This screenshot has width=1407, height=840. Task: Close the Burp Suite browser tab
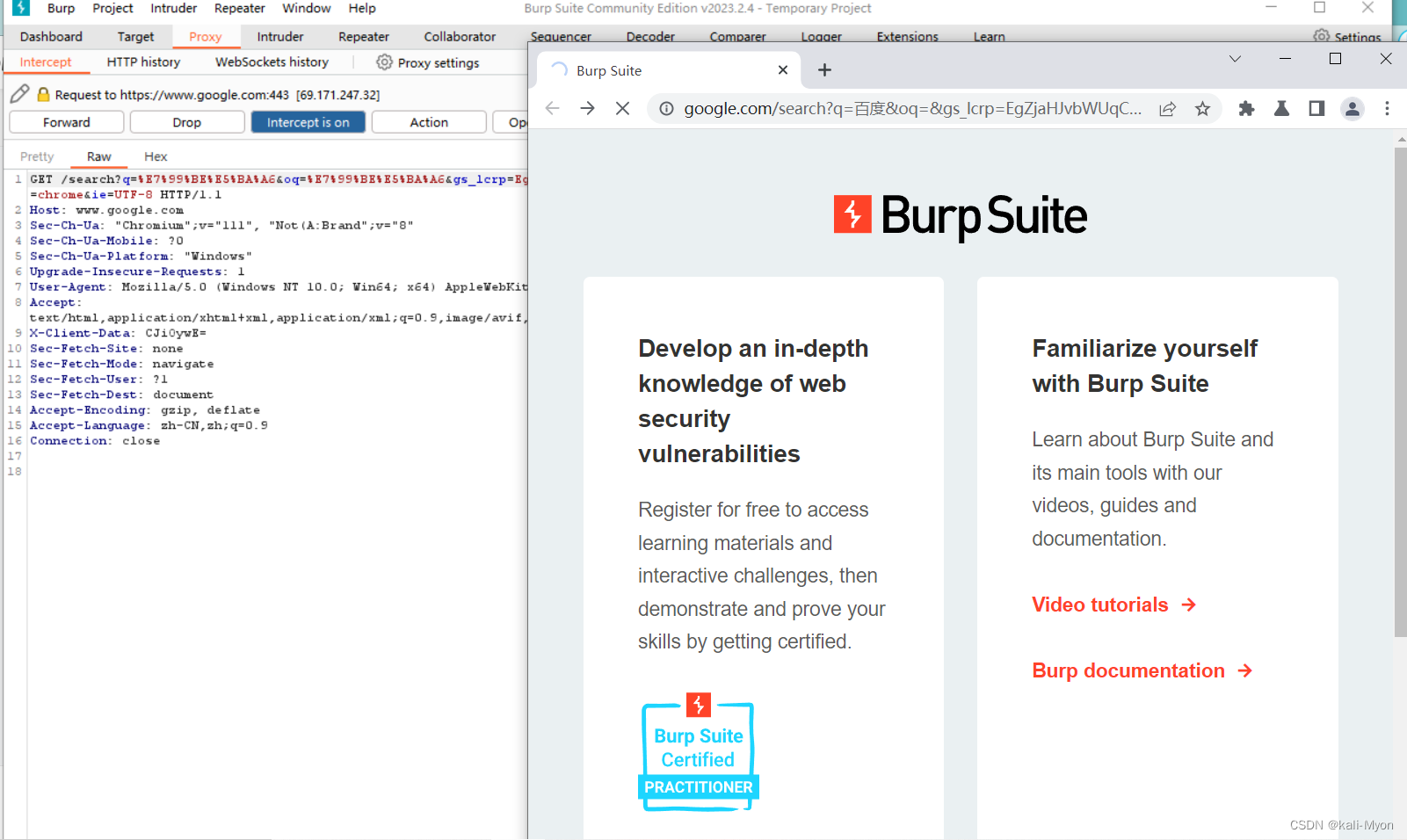tap(783, 70)
